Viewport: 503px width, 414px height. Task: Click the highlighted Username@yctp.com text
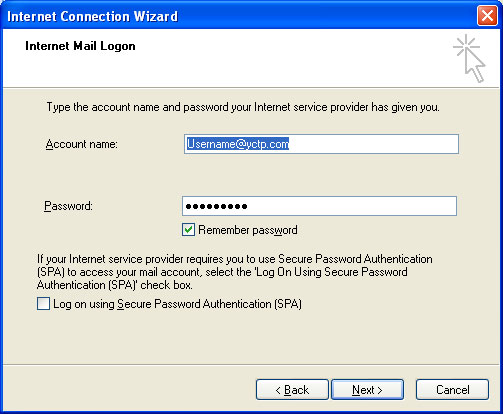point(238,144)
